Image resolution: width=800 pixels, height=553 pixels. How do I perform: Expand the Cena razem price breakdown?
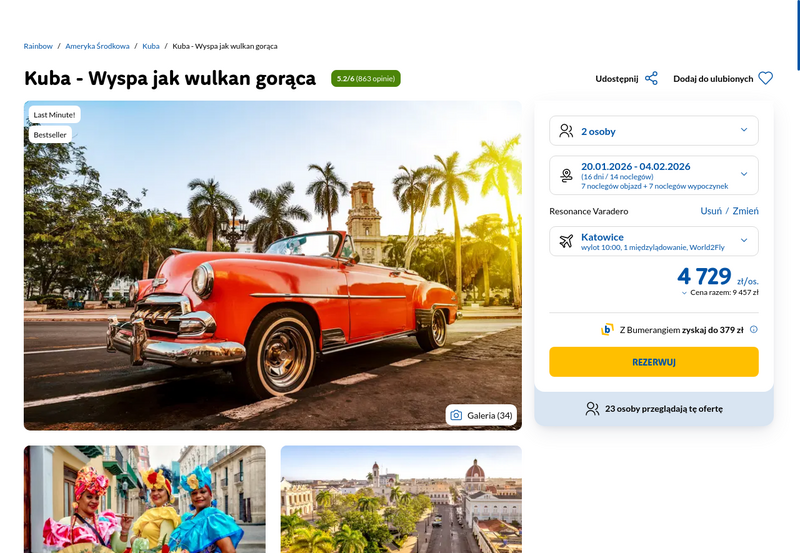pos(719,293)
